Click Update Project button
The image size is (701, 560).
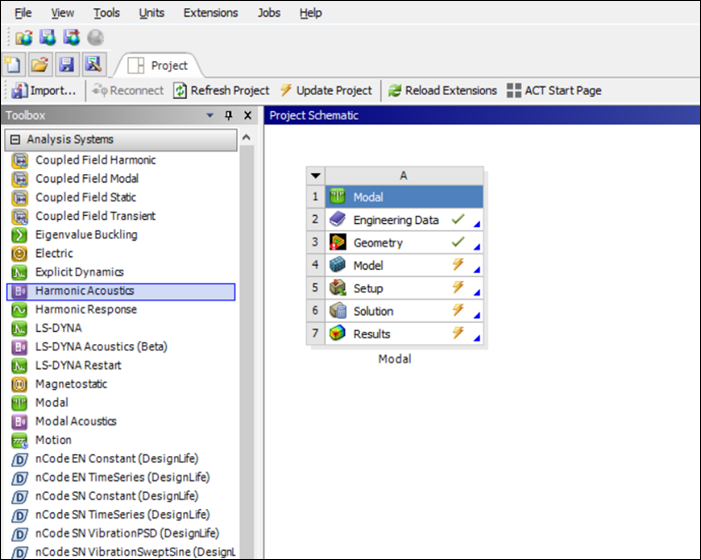[x=326, y=91]
